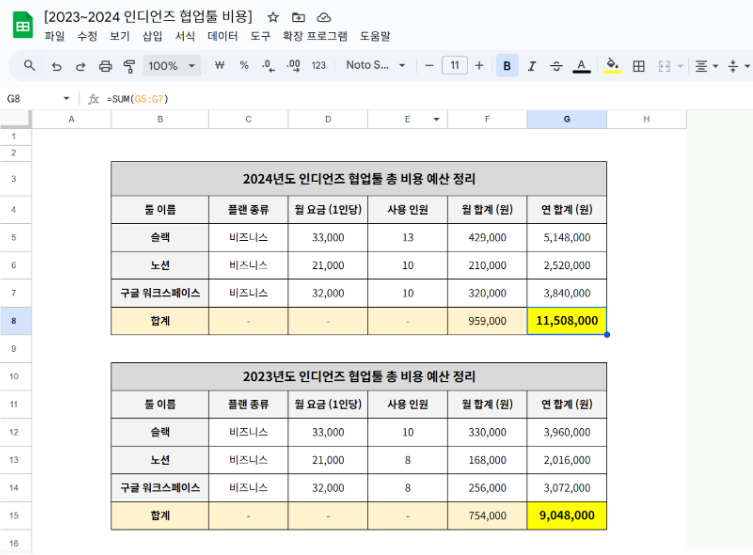Select 사용 인원 value 13
Viewport: 753px width, 555px height.
coord(408,237)
